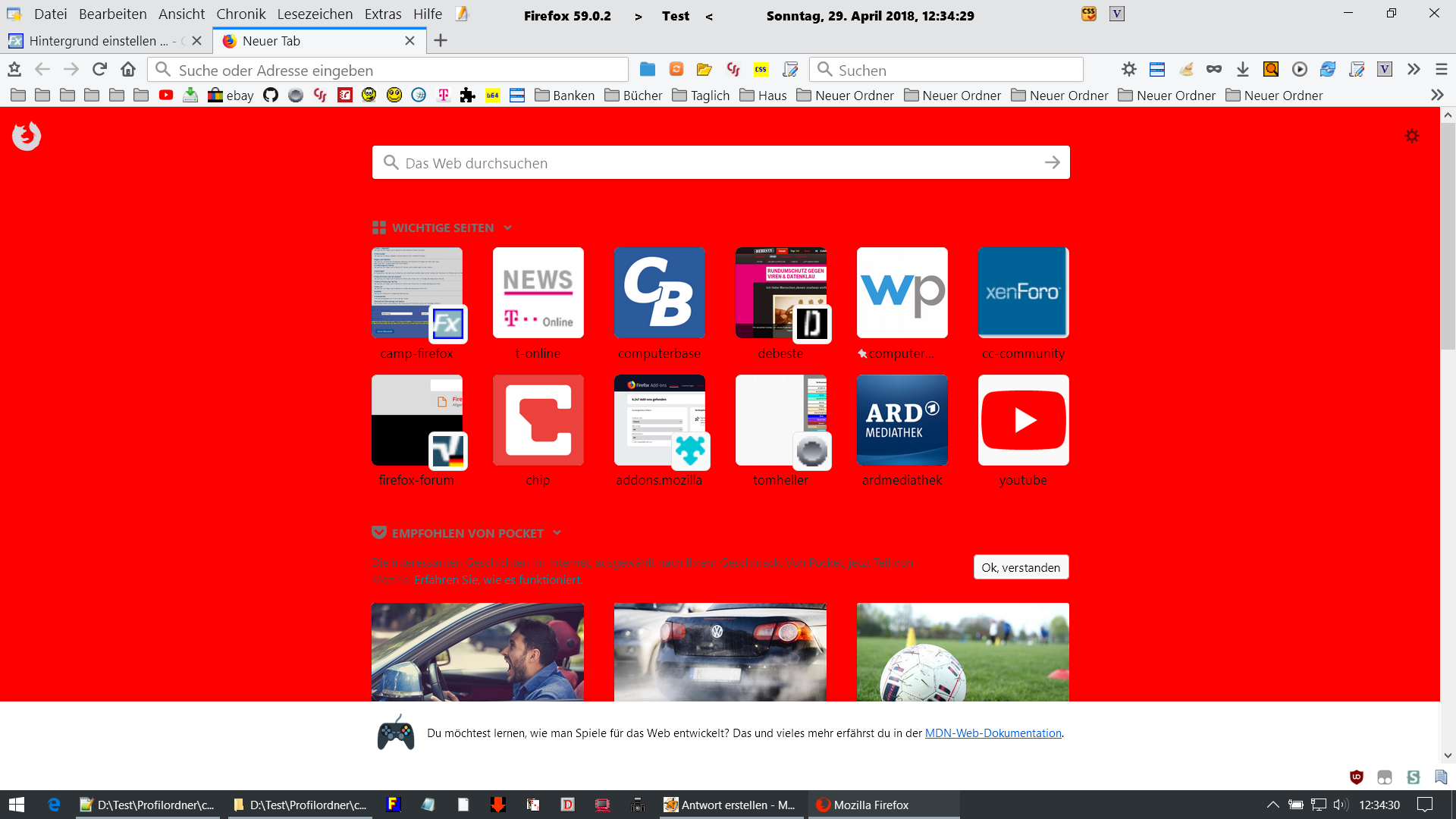Click the new tab page settings gear

pos(1411,136)
